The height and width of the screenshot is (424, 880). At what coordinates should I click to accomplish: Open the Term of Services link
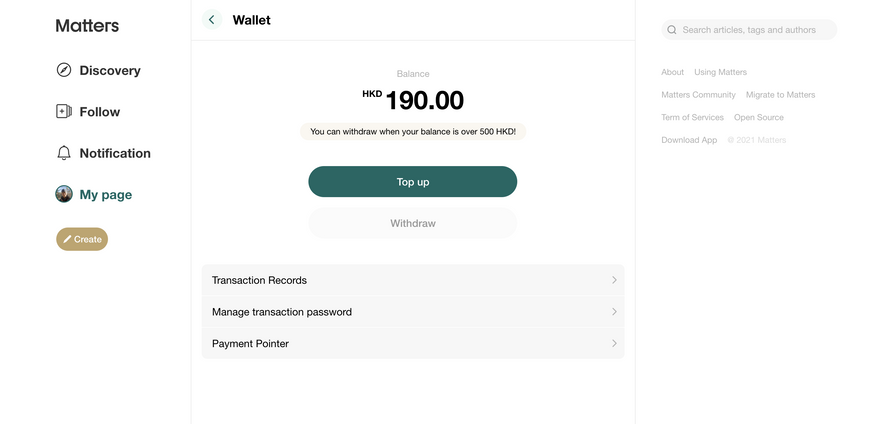point(693,117)
